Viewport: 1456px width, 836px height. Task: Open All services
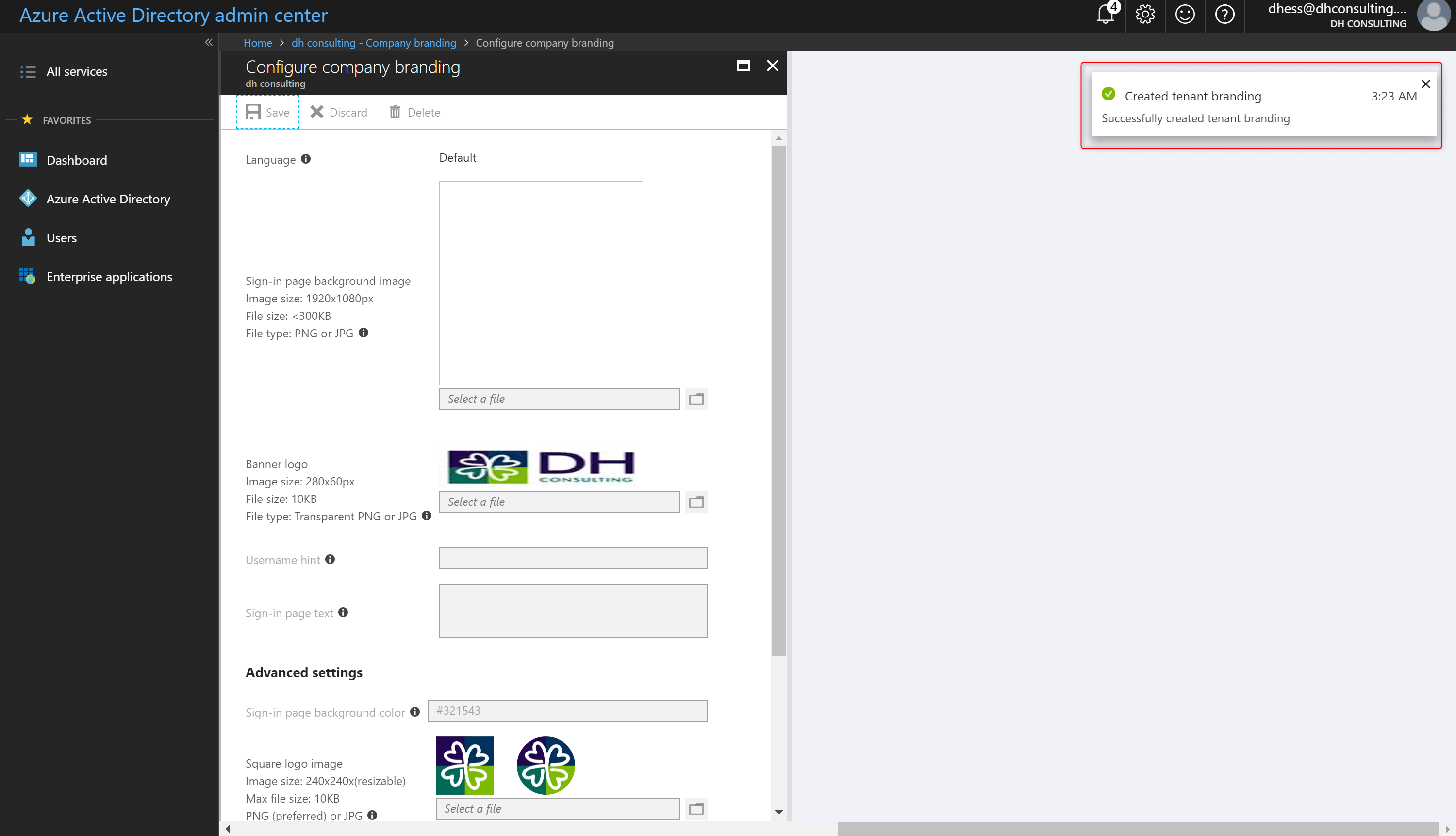[x=77, y=71]
